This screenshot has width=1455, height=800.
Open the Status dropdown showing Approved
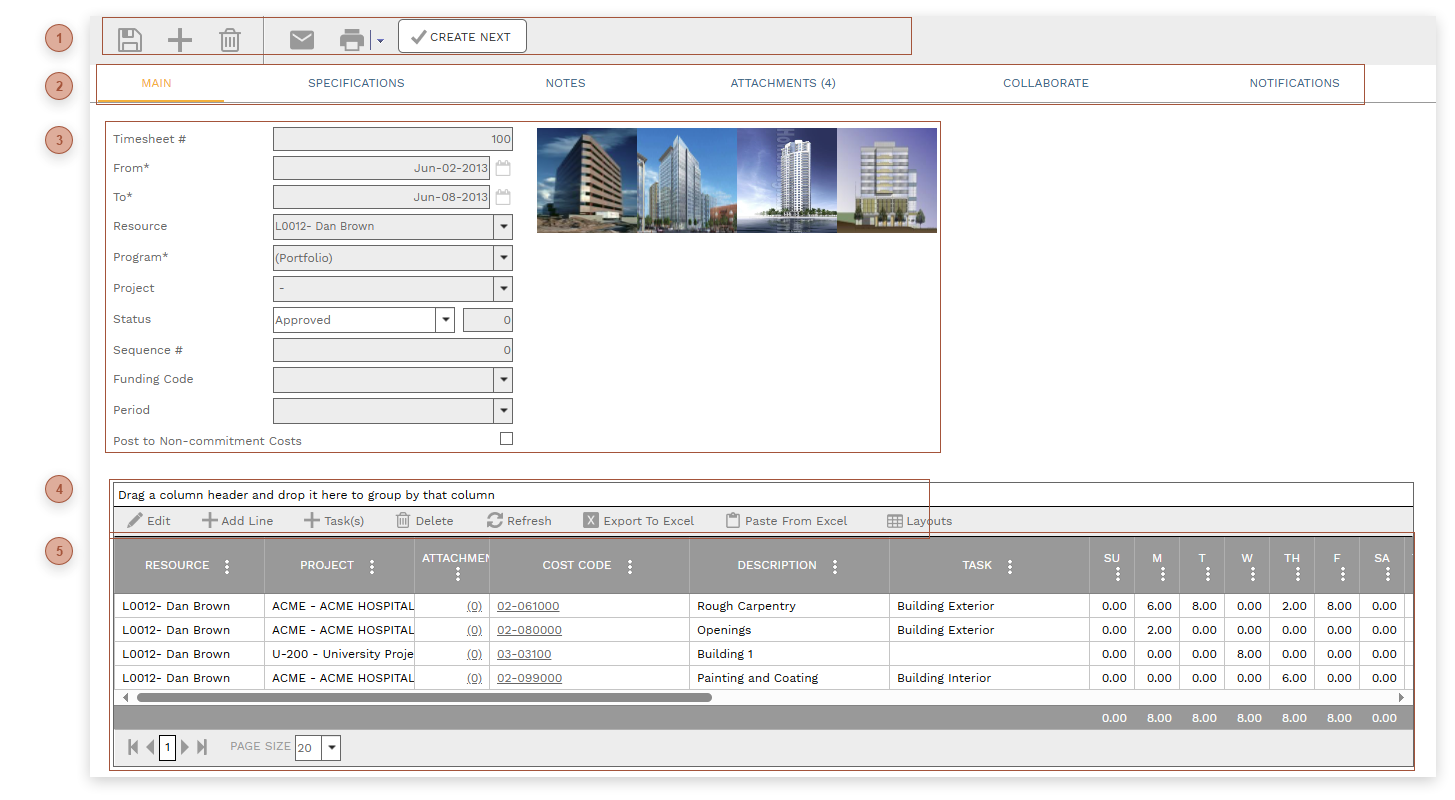pyautogui.click(x=444, y=319)
